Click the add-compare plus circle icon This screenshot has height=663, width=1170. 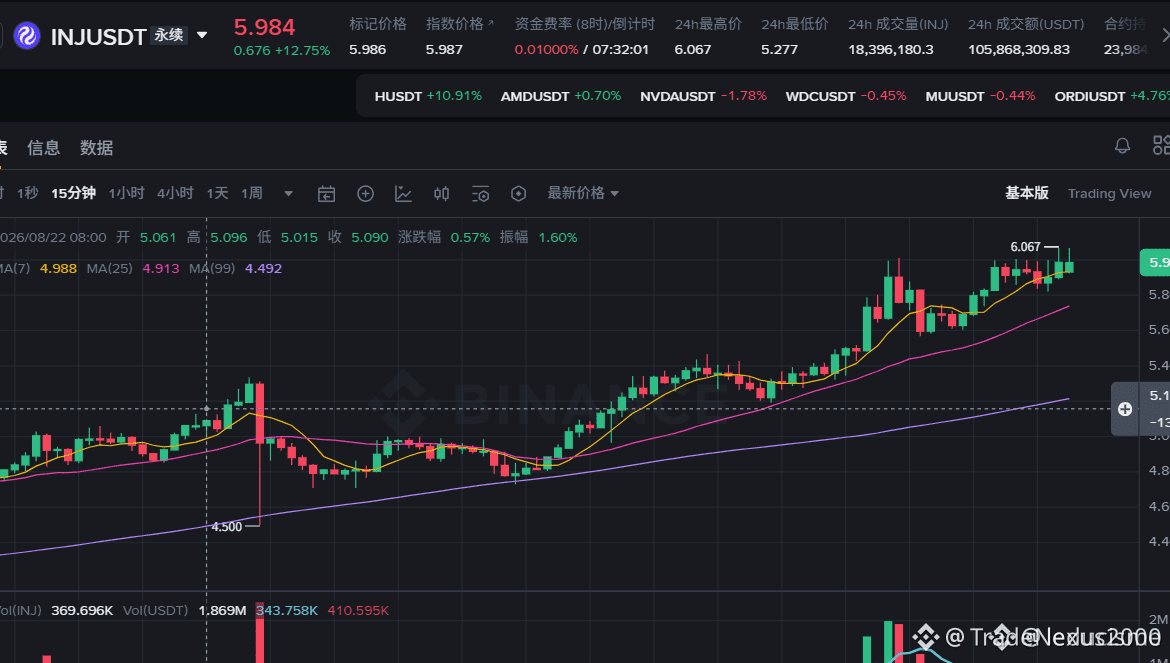click(365, 194)
